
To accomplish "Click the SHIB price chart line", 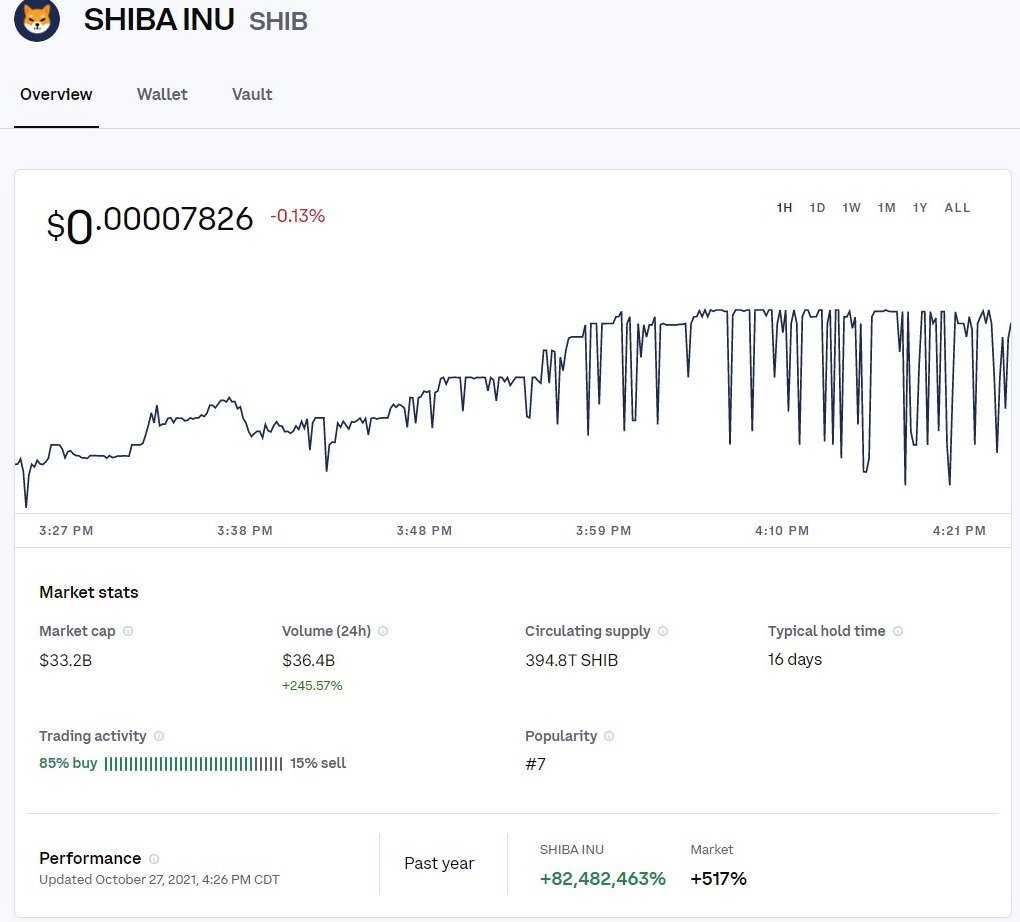I will pos(513,408).
